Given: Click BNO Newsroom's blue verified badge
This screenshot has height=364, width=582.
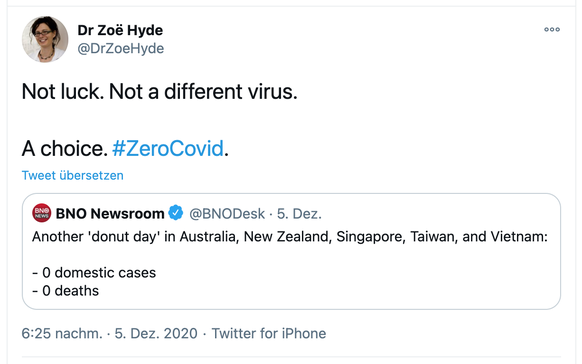Looking at the screenshot, I should click(x=176, y=213).
